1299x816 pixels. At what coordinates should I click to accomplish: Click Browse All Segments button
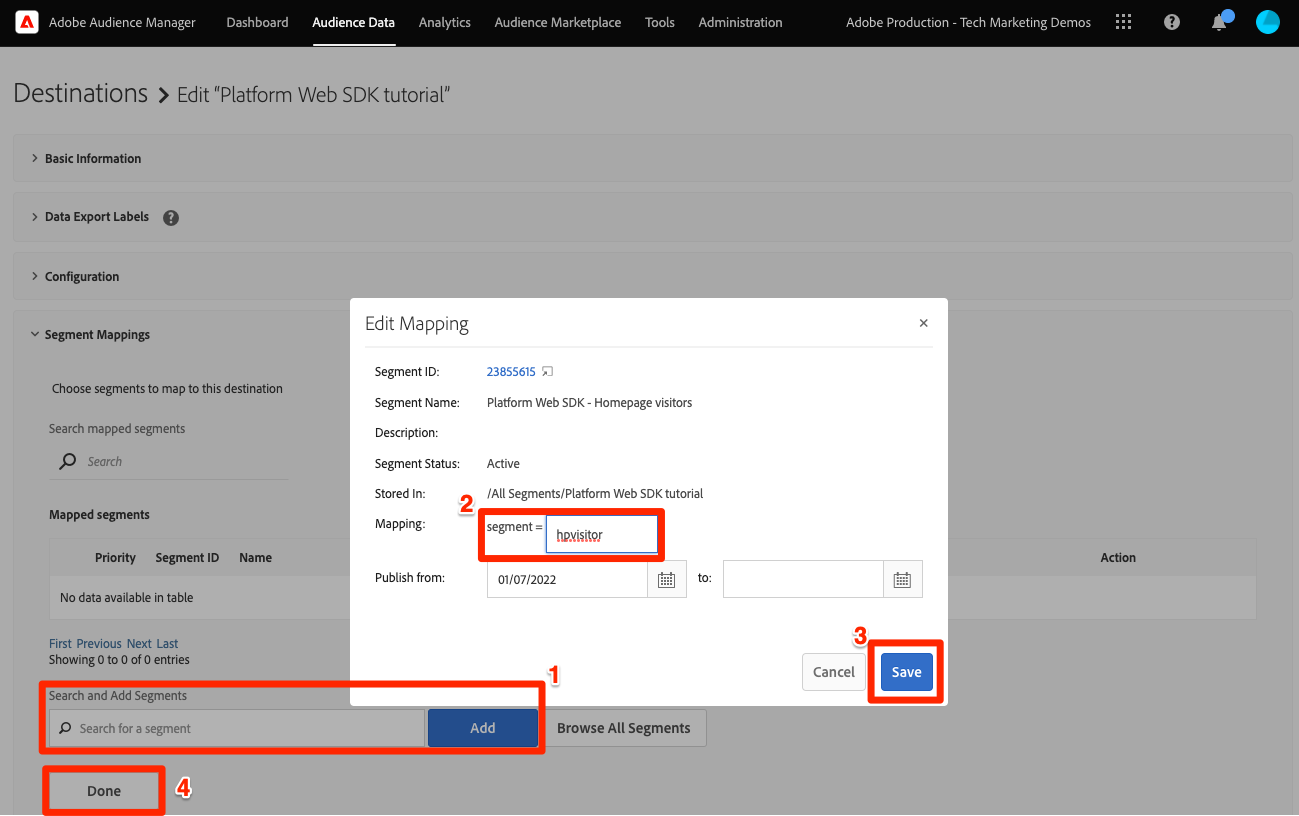624,728
